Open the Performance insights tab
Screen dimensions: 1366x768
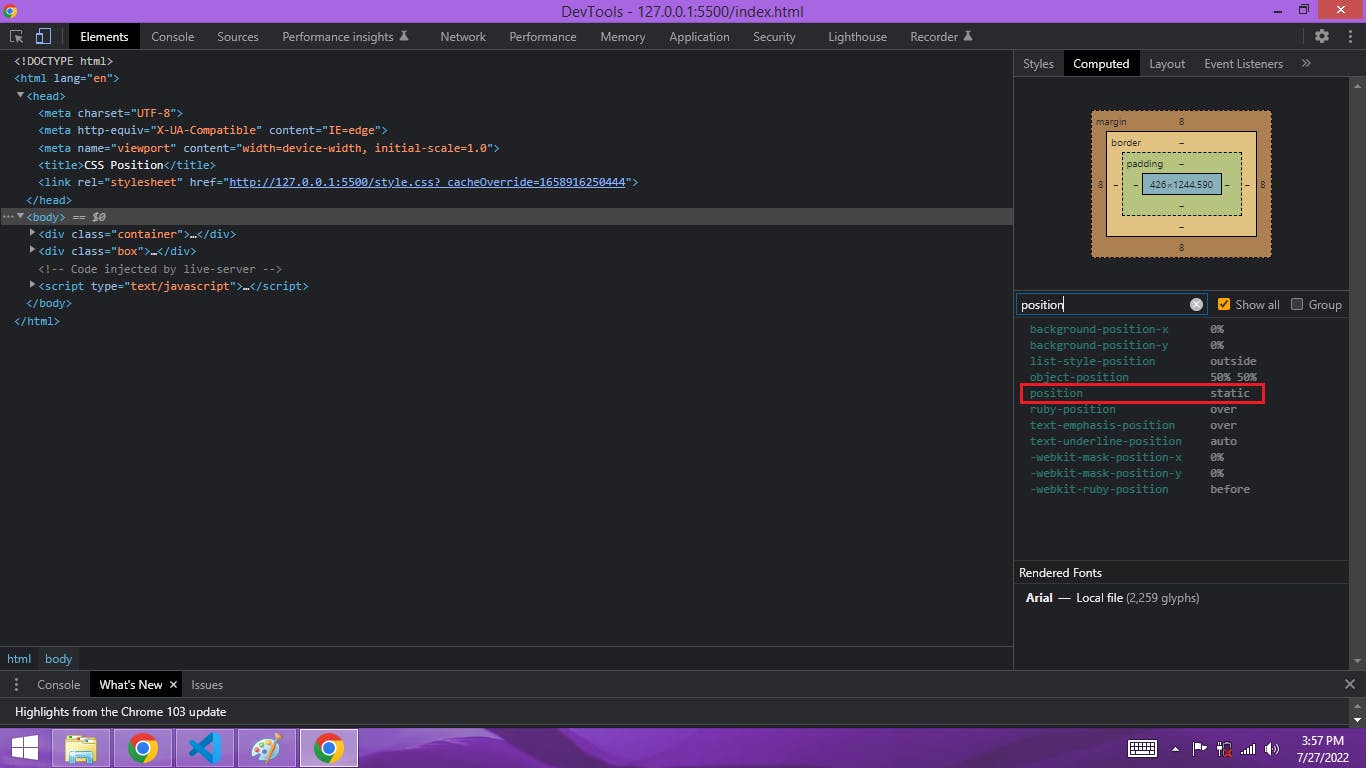click(x=345, y=36)
